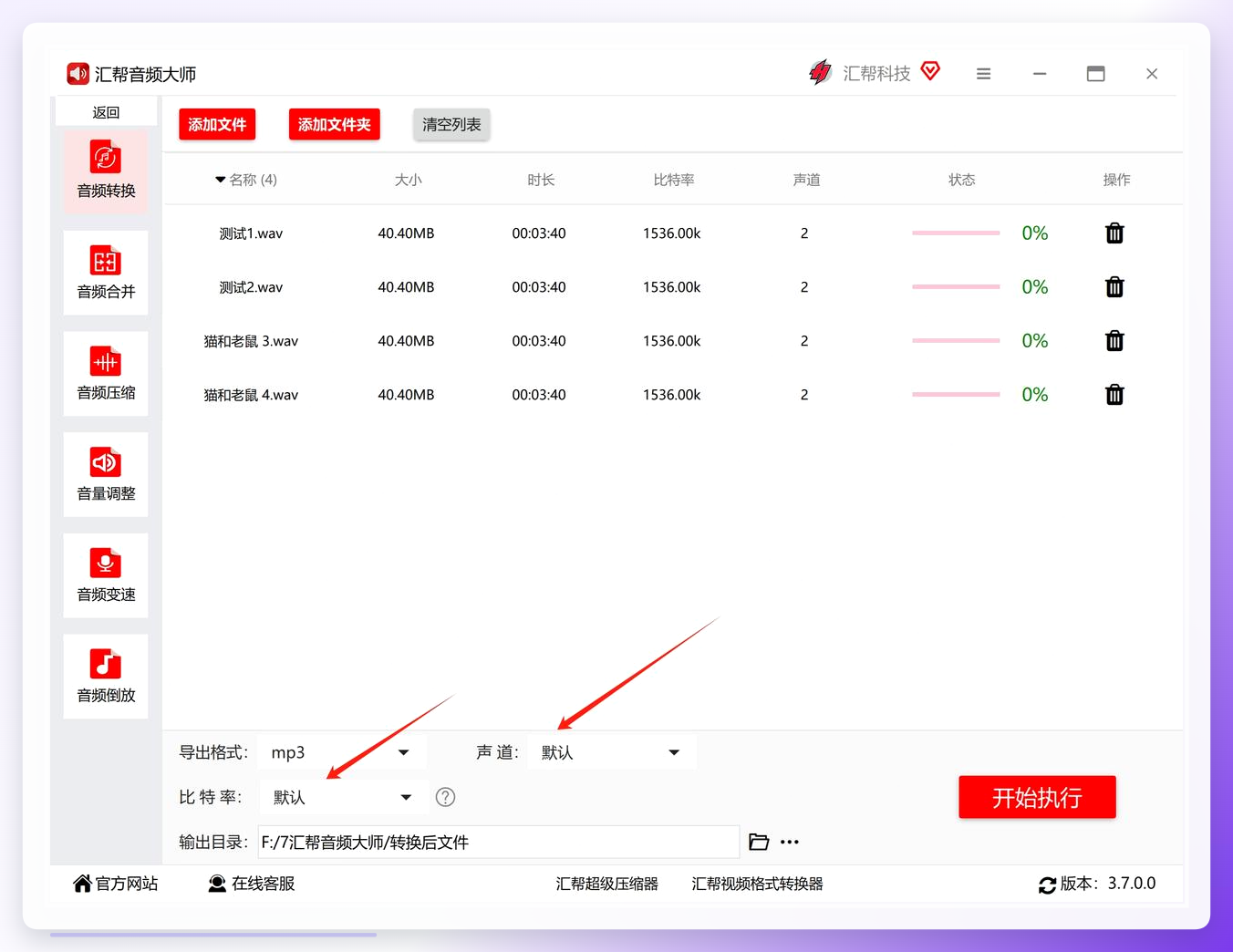Image resolution: width=1233 pixels, height=952 pixels.
Task: Click the 时长 column header
Action: point(541,180)
